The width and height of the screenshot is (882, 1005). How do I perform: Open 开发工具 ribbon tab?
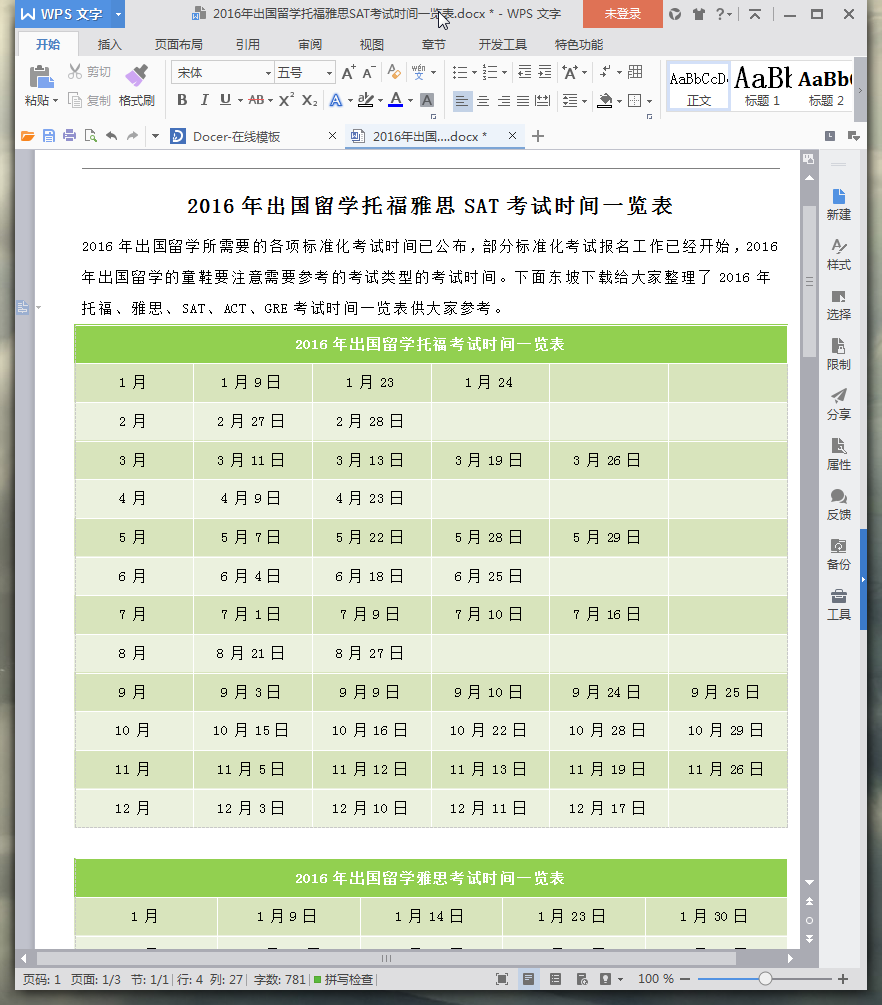[x=503, y=44]
